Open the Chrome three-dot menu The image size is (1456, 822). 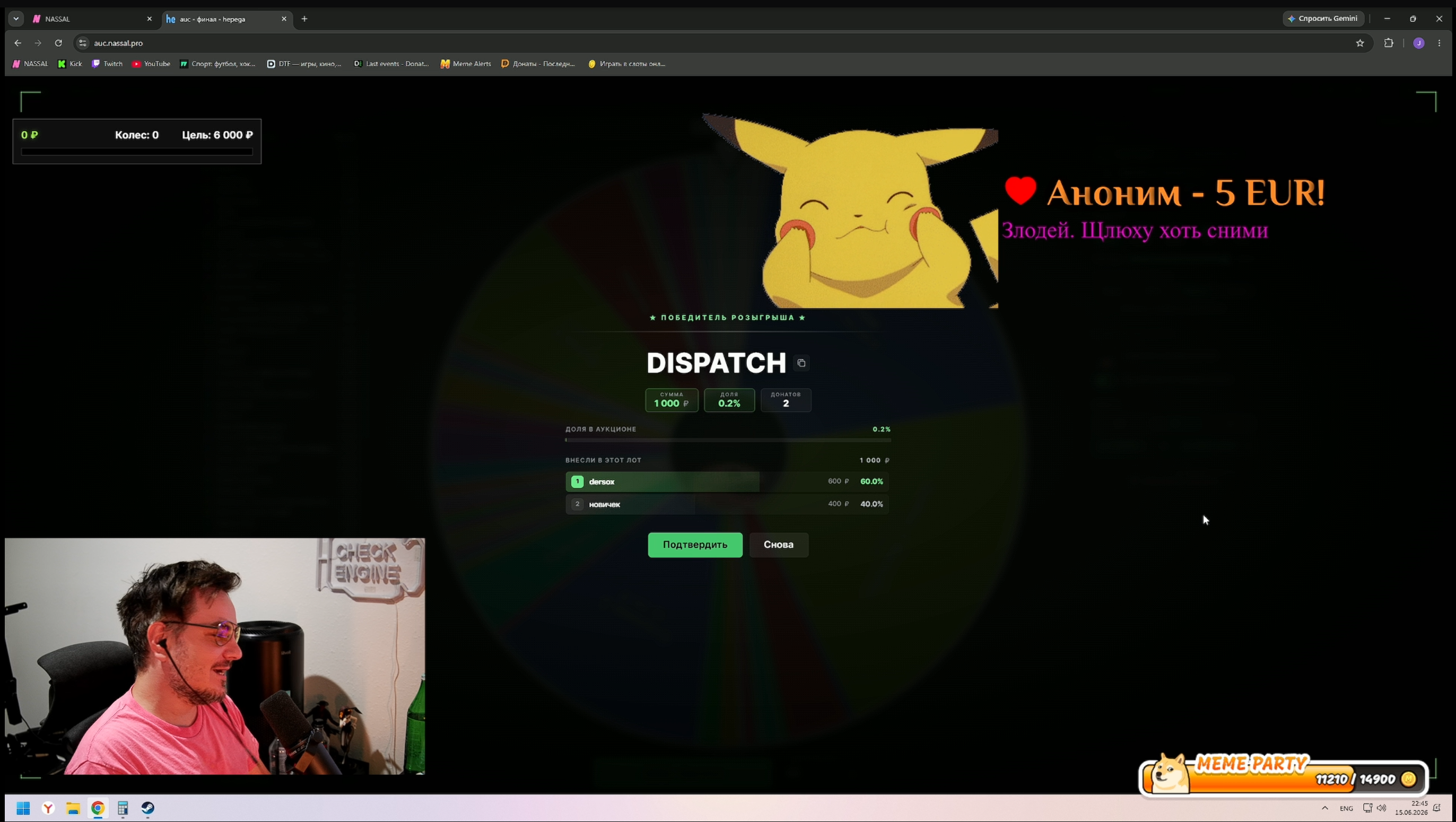[x=1440, y=43]
